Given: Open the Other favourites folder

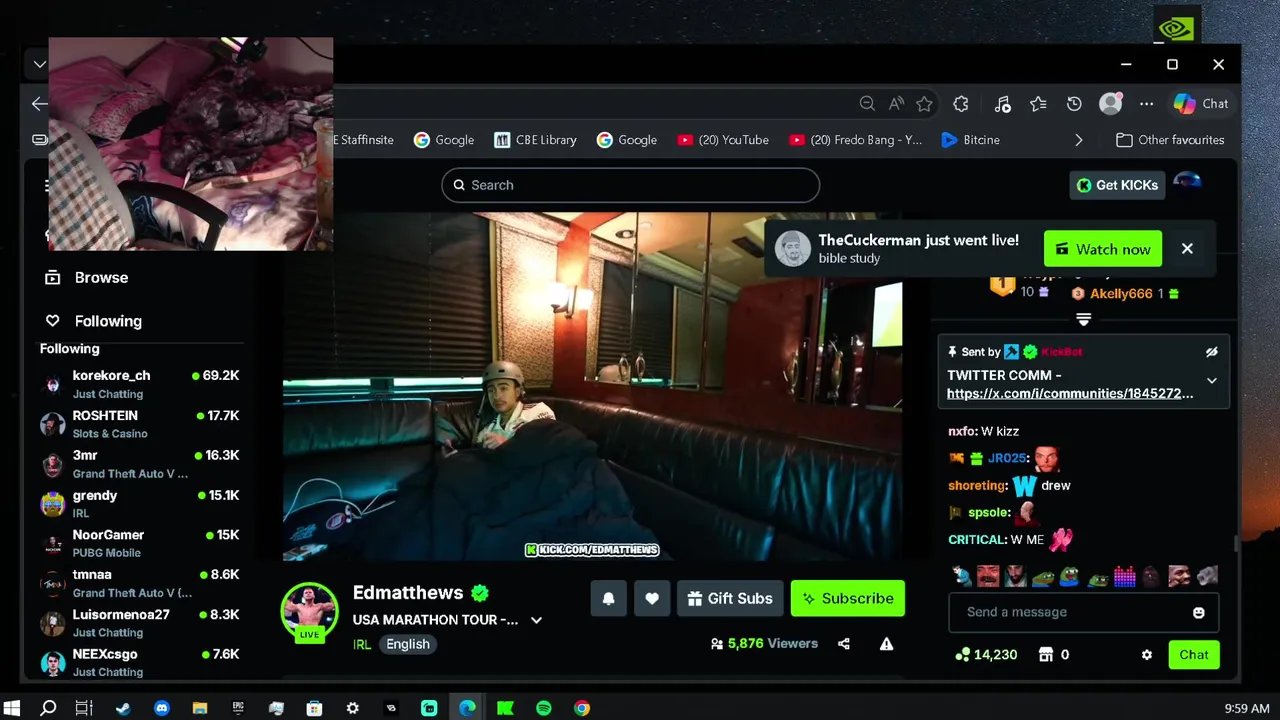Looking at the screenshot, I should [1170, 140].
